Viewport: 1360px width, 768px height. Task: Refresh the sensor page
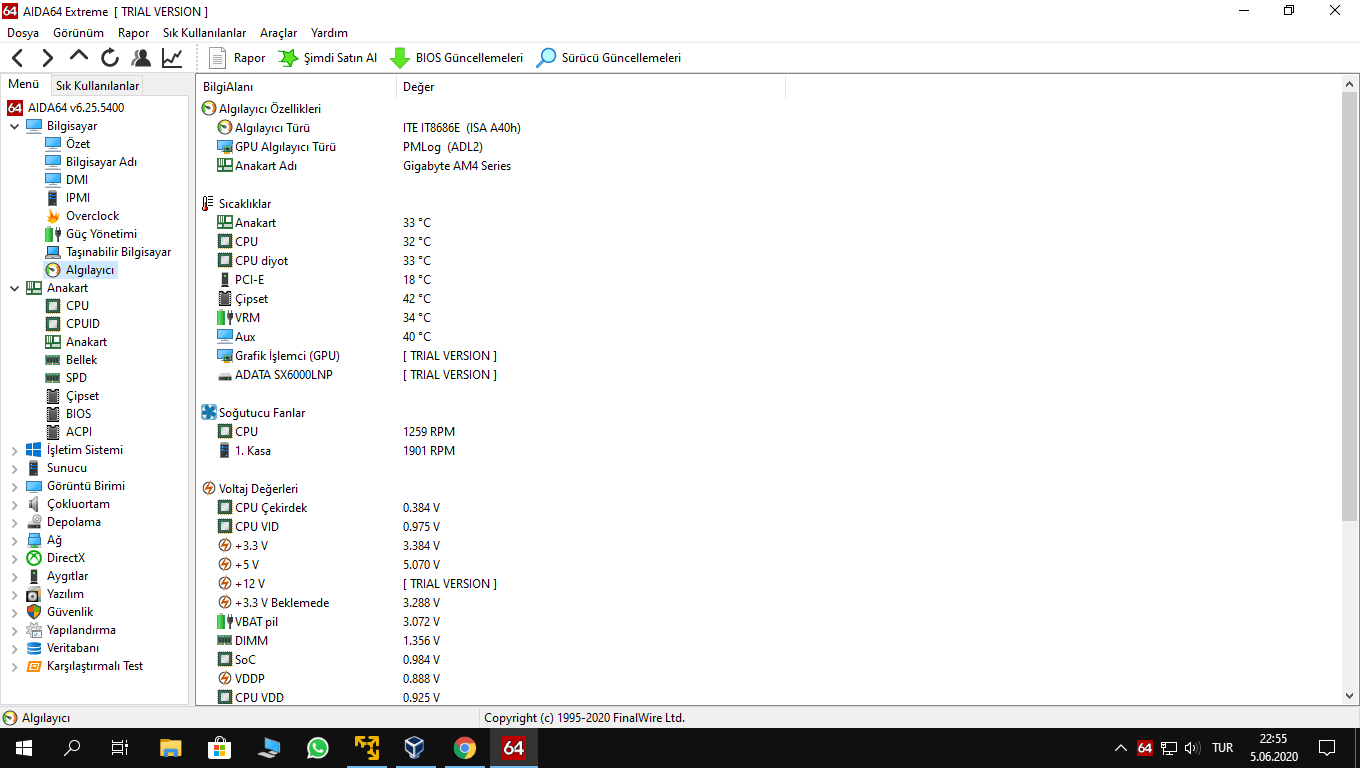tap(110, 58)
